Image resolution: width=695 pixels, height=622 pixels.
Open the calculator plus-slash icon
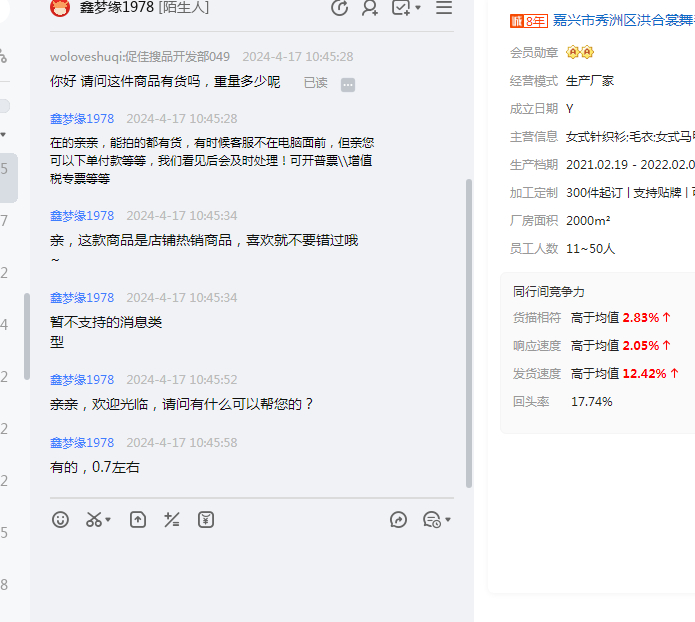click(172, 519)
